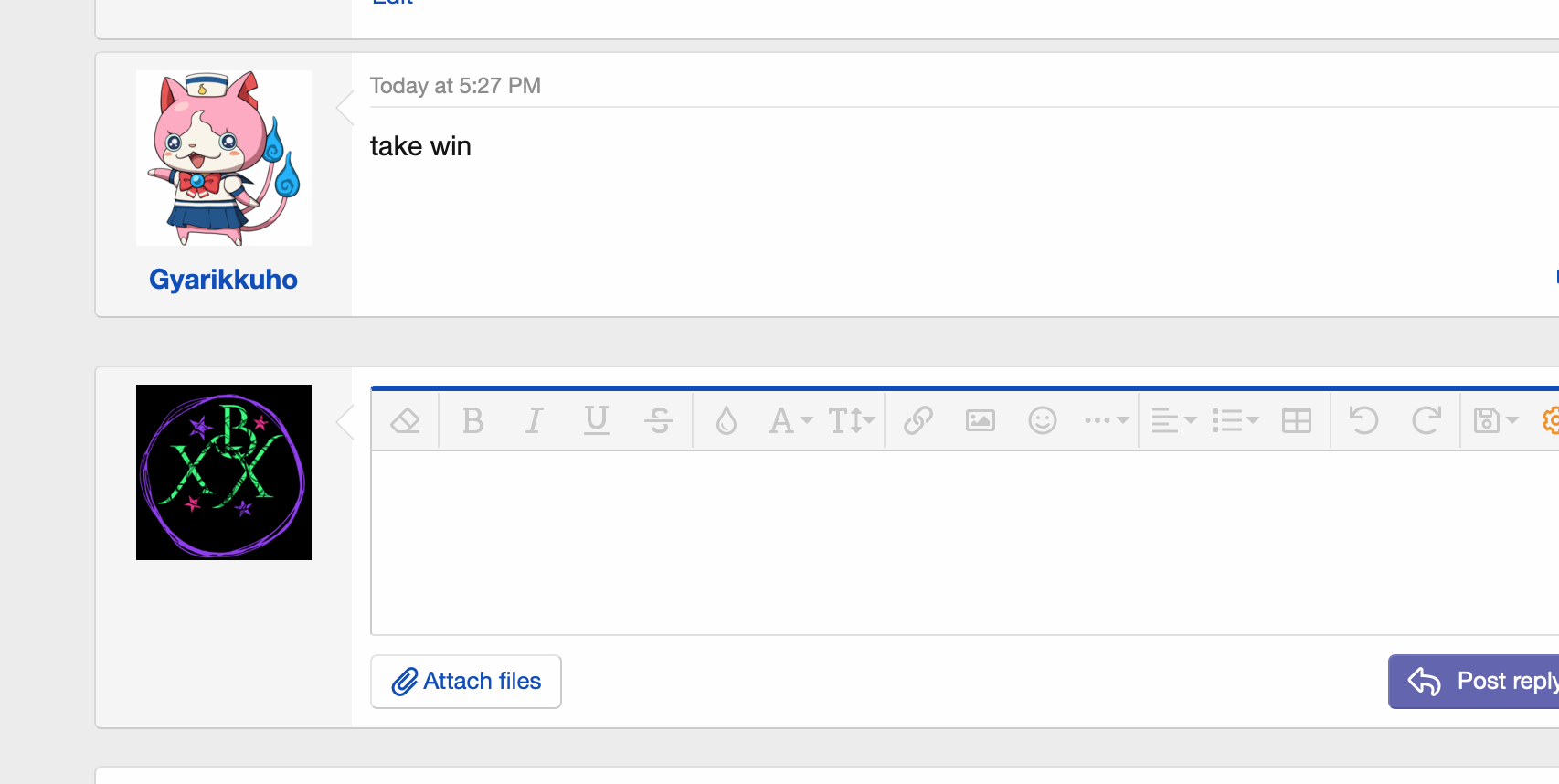
Task: Open the save draft dropdown
Action: pos(1495,421)
